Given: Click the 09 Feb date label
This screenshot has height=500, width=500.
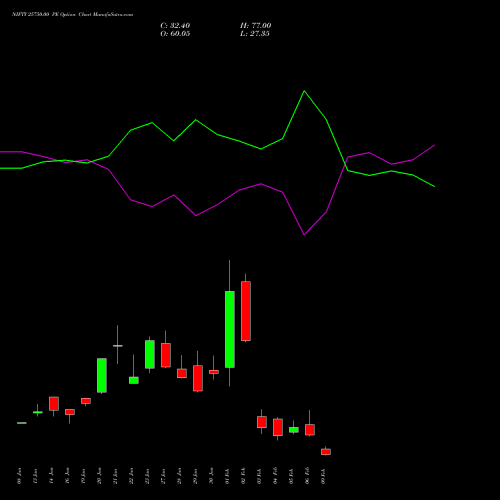Looking at the screenshot, I should pos(323,476).
